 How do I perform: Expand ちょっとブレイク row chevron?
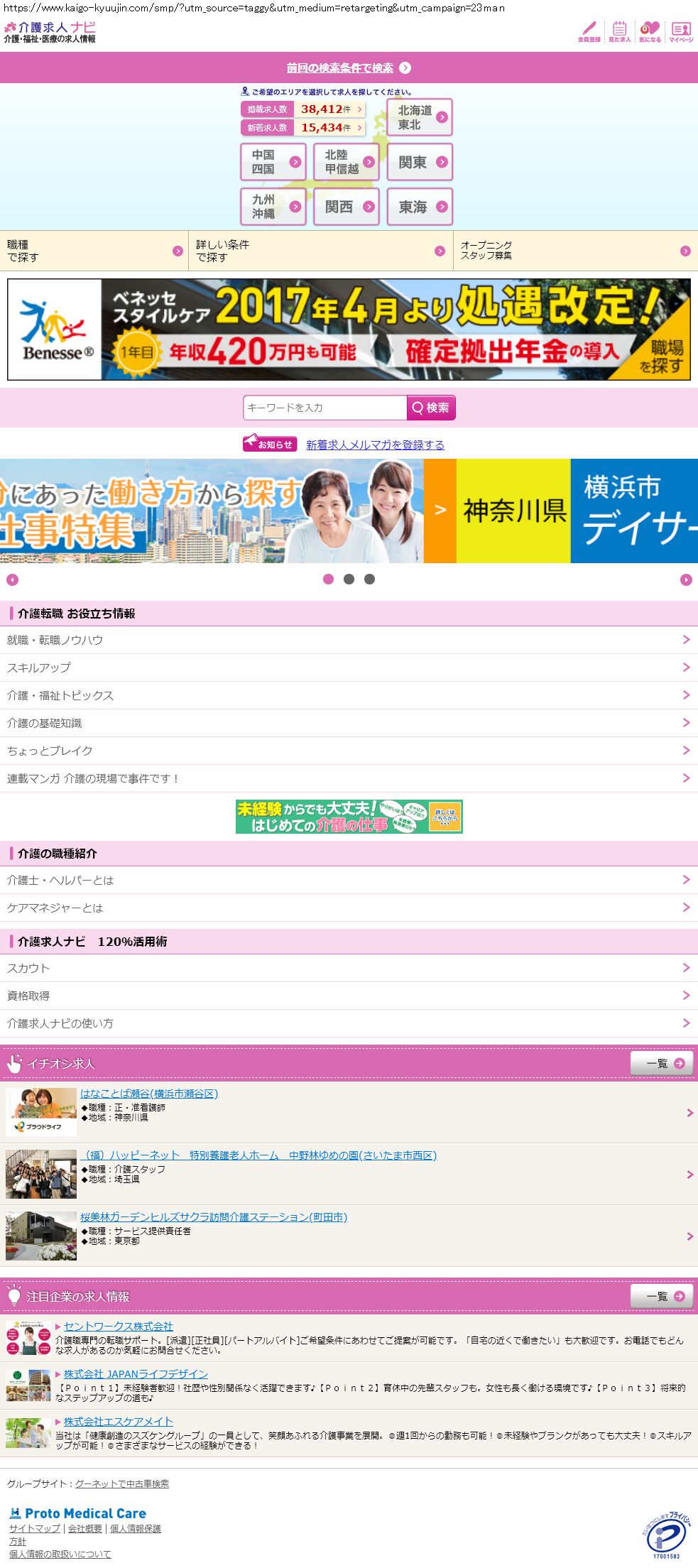point(686,751)
